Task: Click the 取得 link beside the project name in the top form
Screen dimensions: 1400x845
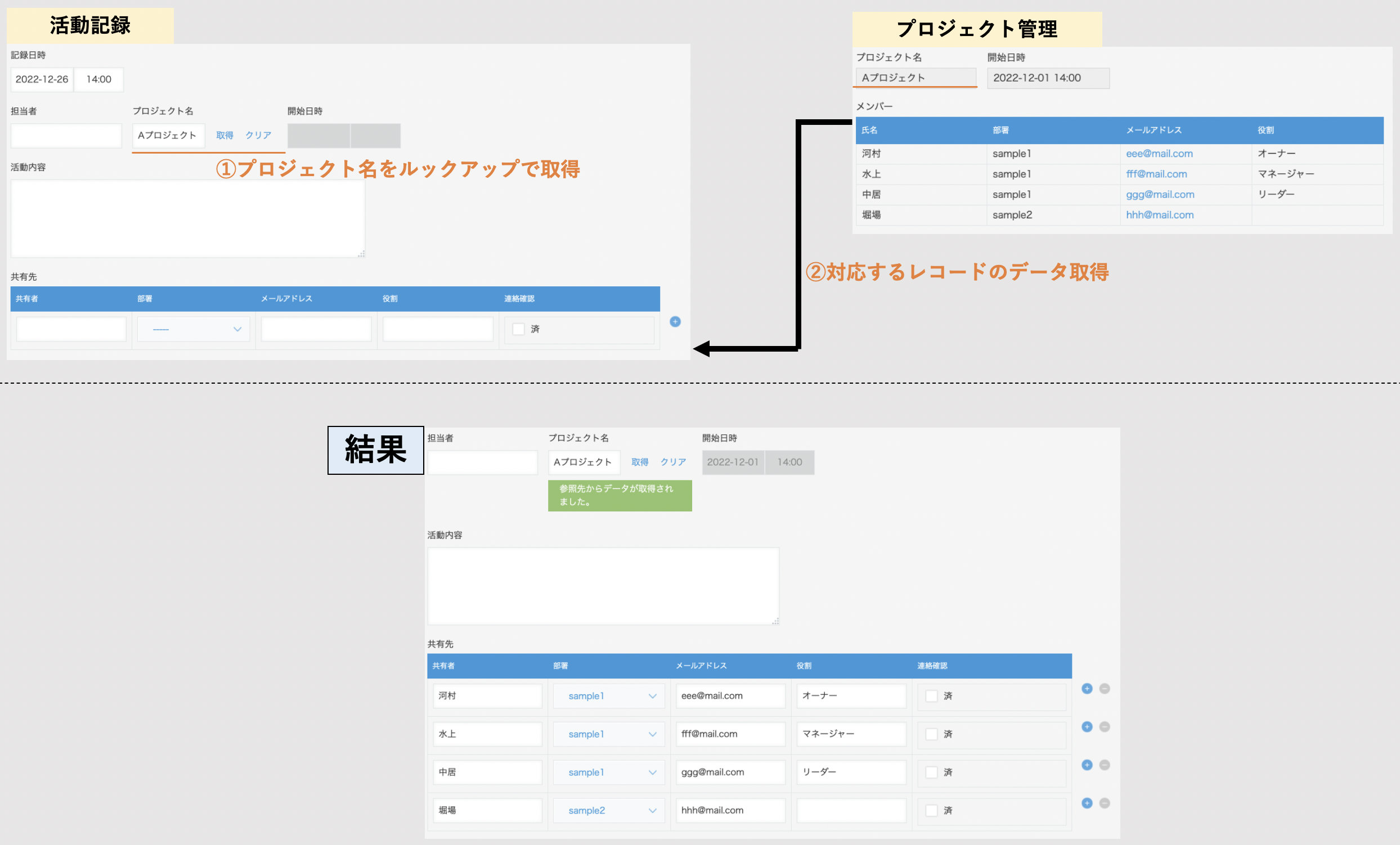Action: click(225, 135)
